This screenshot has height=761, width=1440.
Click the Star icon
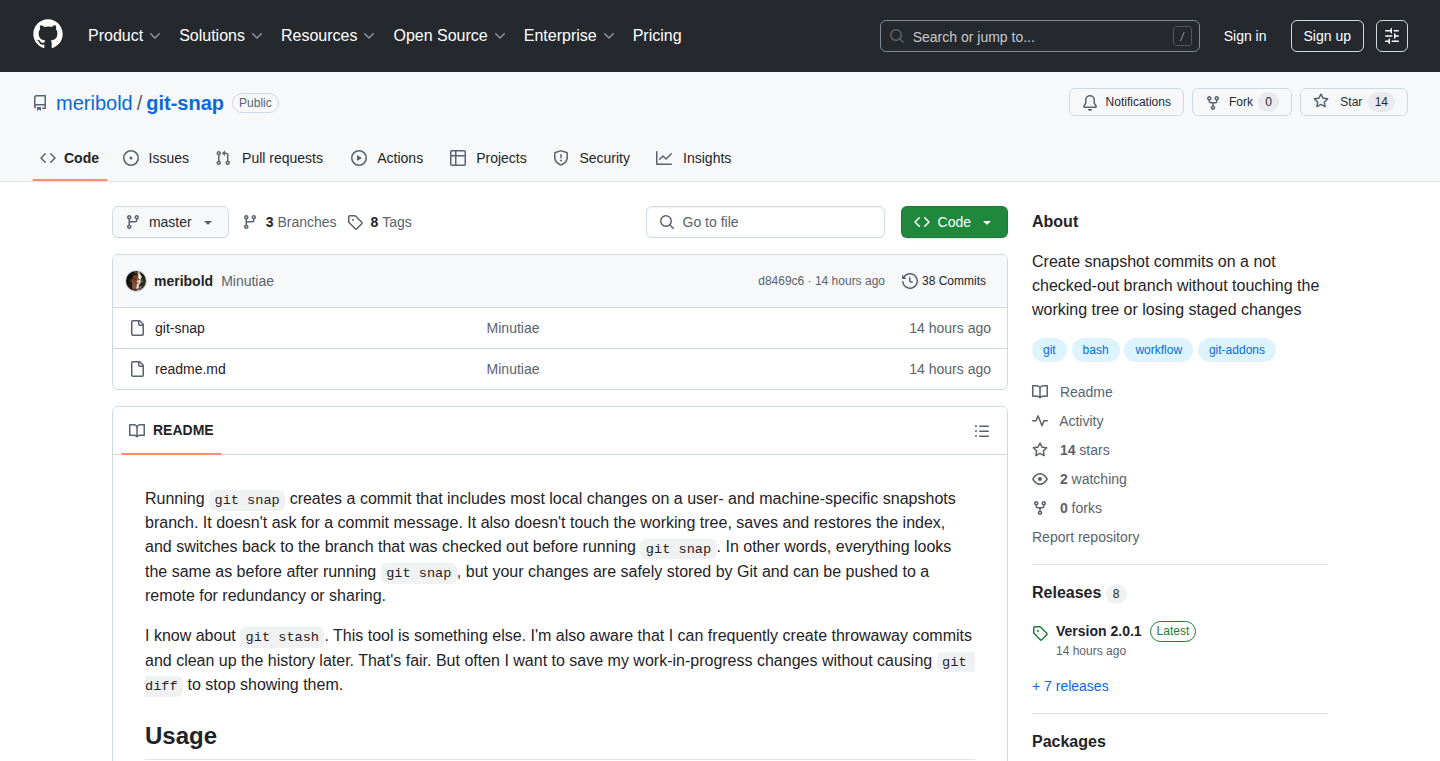pos(1321,102)
